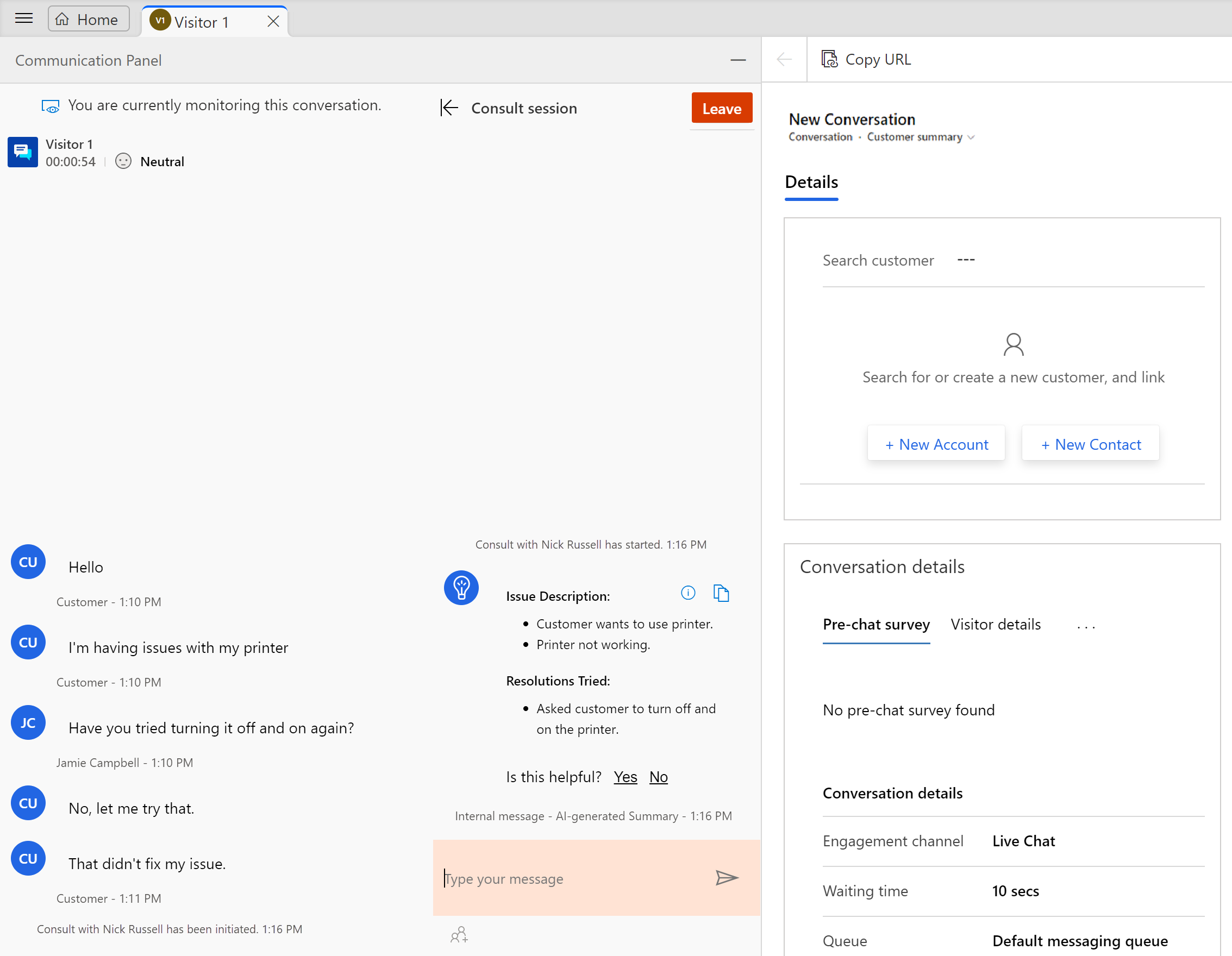Click the add participant icon at bottom

(459, 935)
